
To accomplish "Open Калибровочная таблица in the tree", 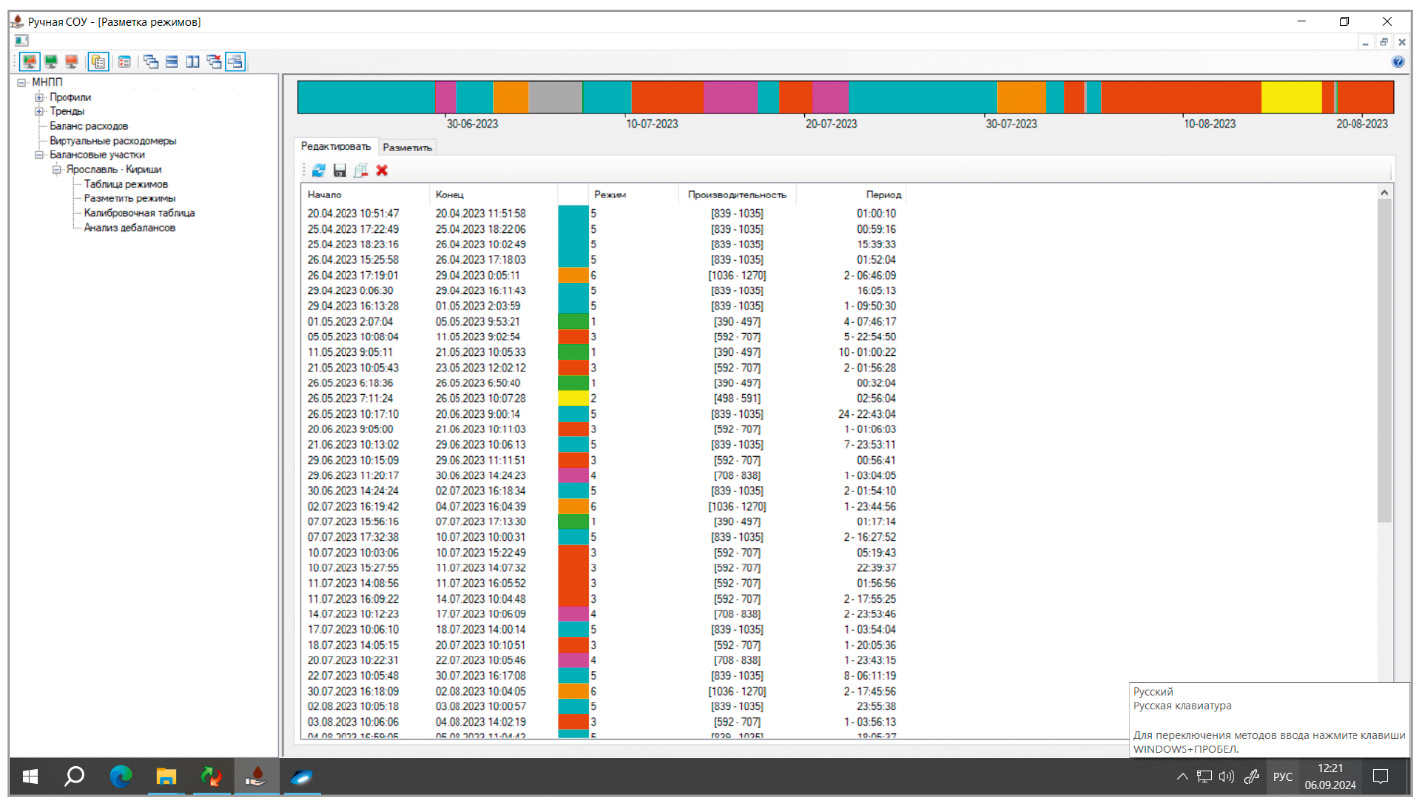I will click(139, 213).
